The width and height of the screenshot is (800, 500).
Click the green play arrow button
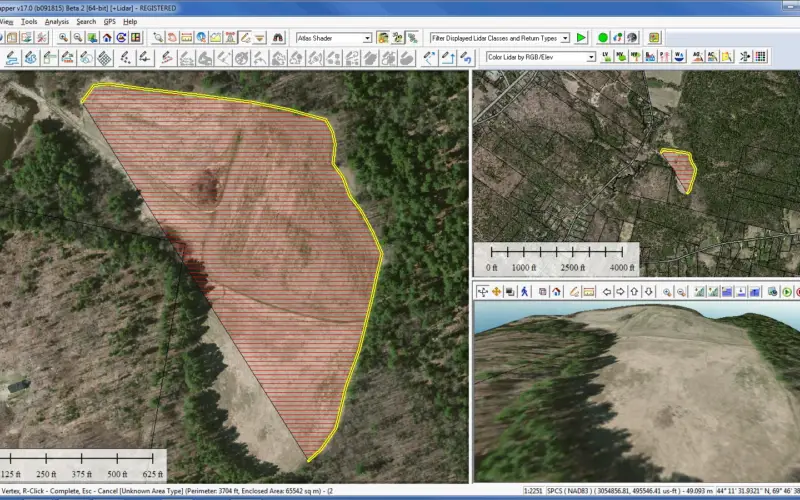581,38
